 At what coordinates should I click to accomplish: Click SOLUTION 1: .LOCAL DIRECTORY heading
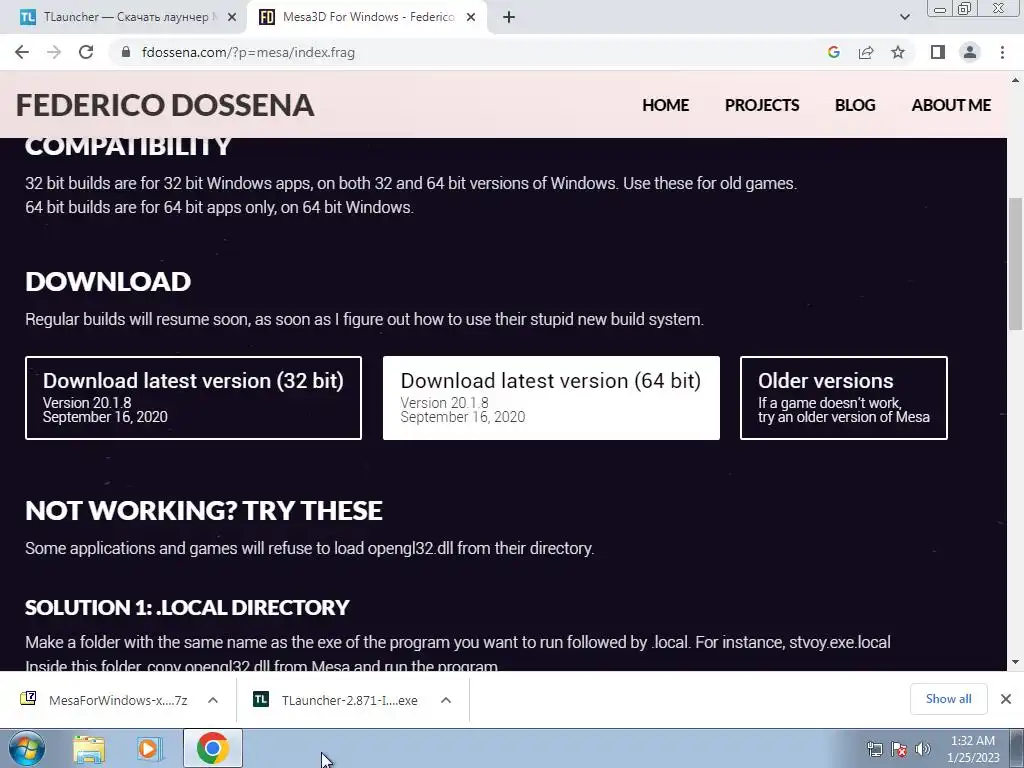[x=187, y=607]
